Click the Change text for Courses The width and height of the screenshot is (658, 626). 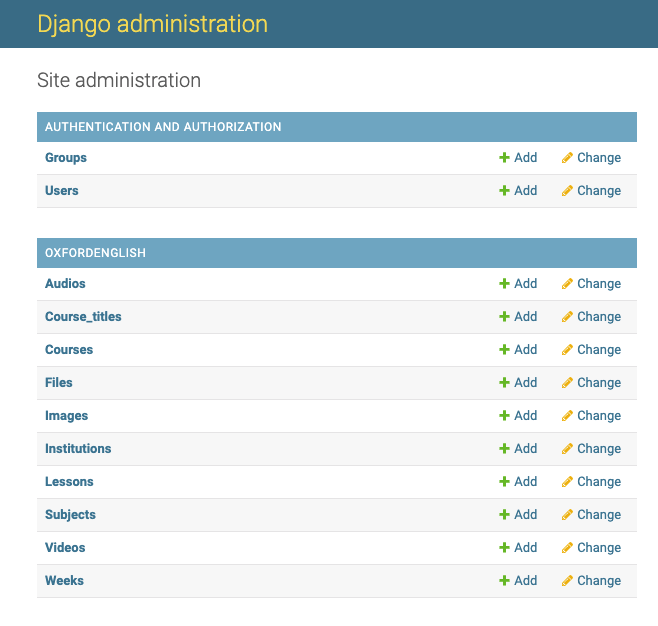(599, 350)
